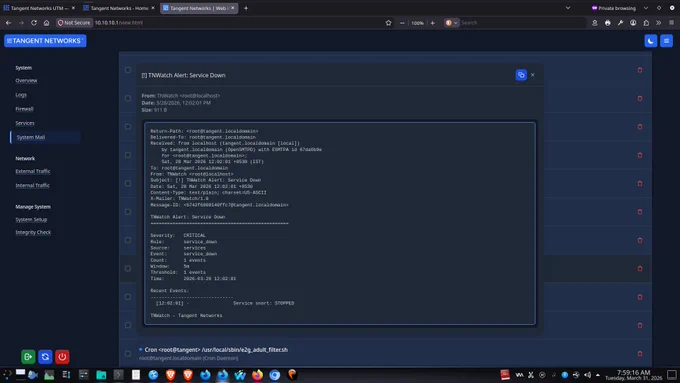Click the red notes icon in system tray

coord(505,375)
